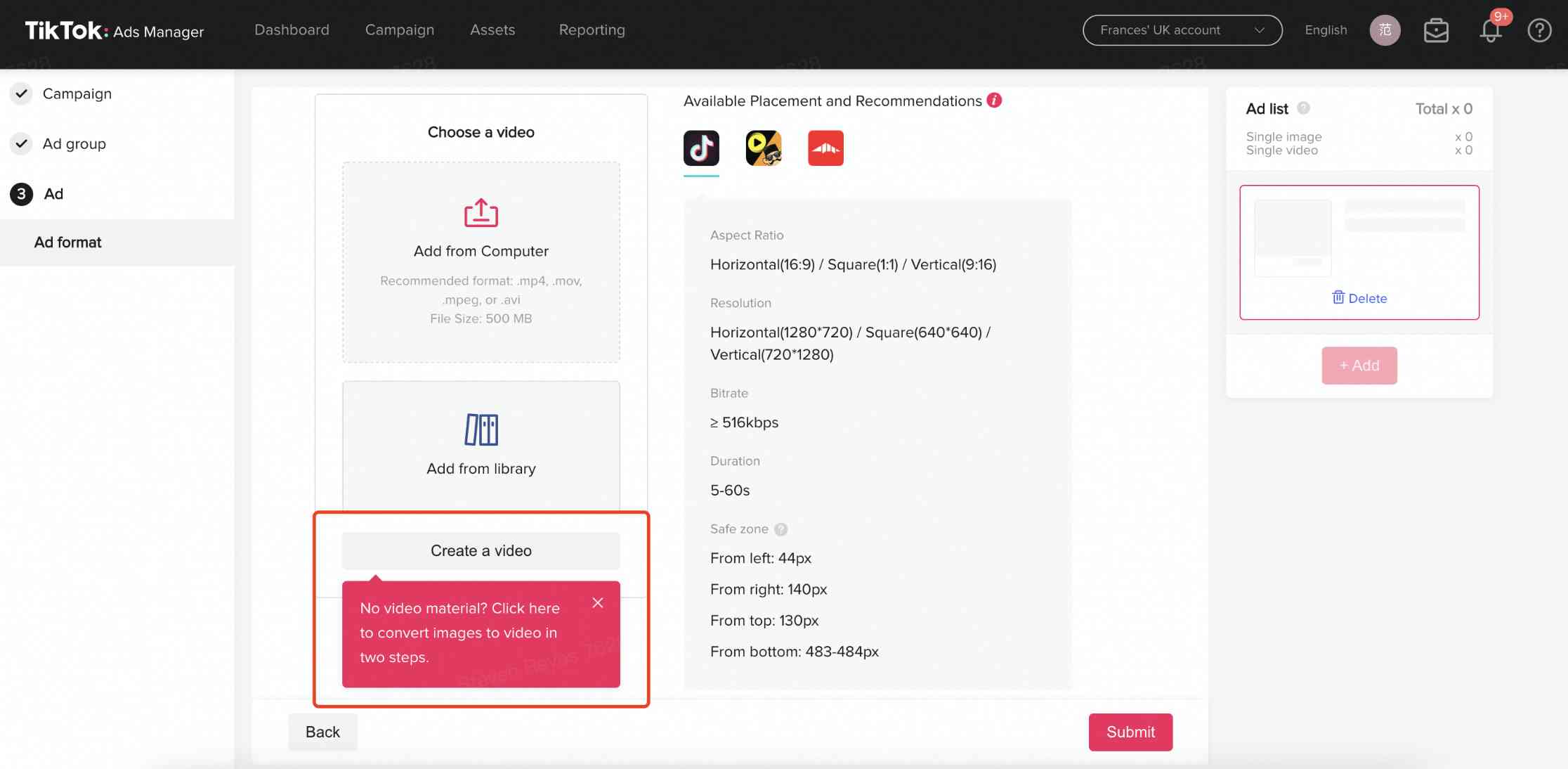Image resolution: width=1568 pixels, height=769 pixels.
Task: Click the Add new ad plus button
Action: (x=1359, y=365)
